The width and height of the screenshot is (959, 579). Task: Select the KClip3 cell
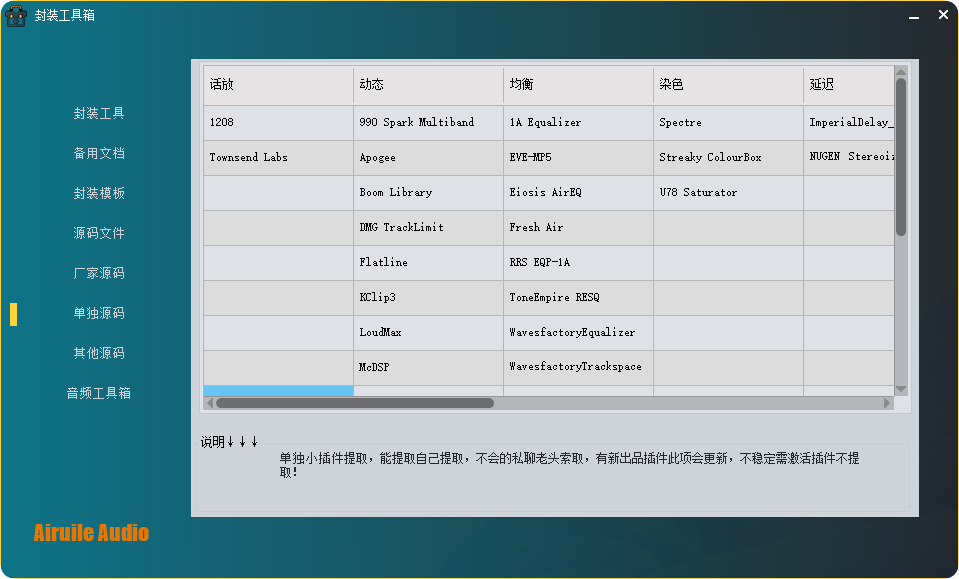[428, 298]
